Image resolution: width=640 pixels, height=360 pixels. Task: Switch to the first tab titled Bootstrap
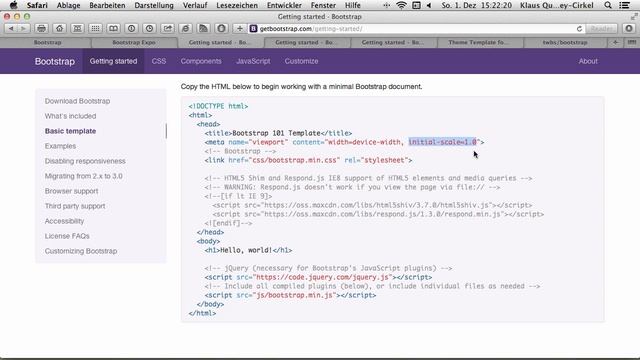(47, 42)
